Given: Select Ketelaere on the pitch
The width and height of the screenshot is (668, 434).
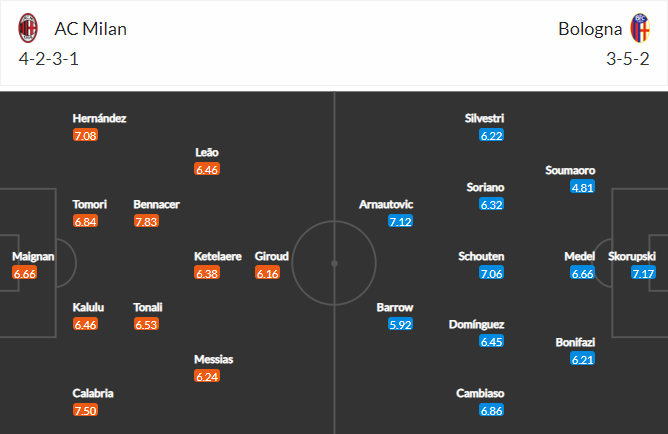Looking at the screenshot, I should pyautogui.click(x=218, y=256).
